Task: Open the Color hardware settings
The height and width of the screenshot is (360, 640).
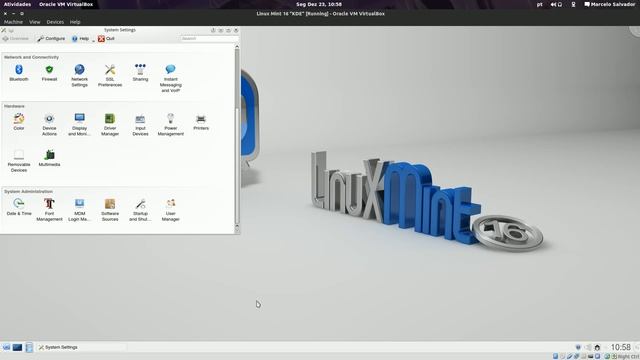Action: (x=19, y=122)
